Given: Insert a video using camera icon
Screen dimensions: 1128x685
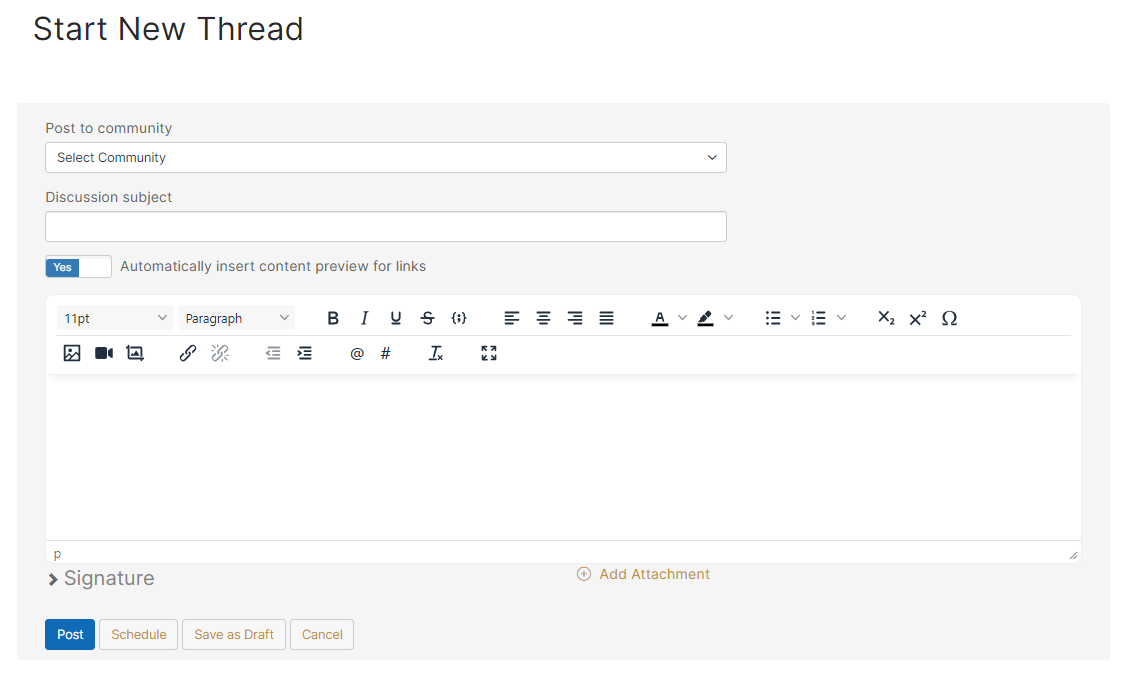Looking at the screenshot, I should 104,353.
